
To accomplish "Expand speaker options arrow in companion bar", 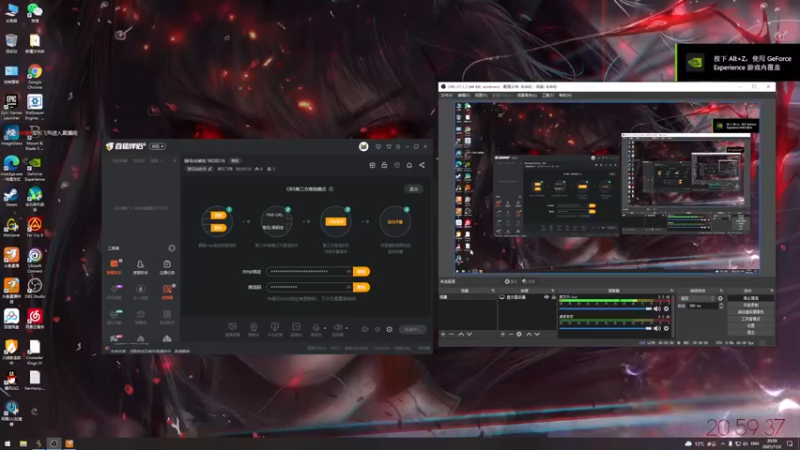I will pos(346,328).
